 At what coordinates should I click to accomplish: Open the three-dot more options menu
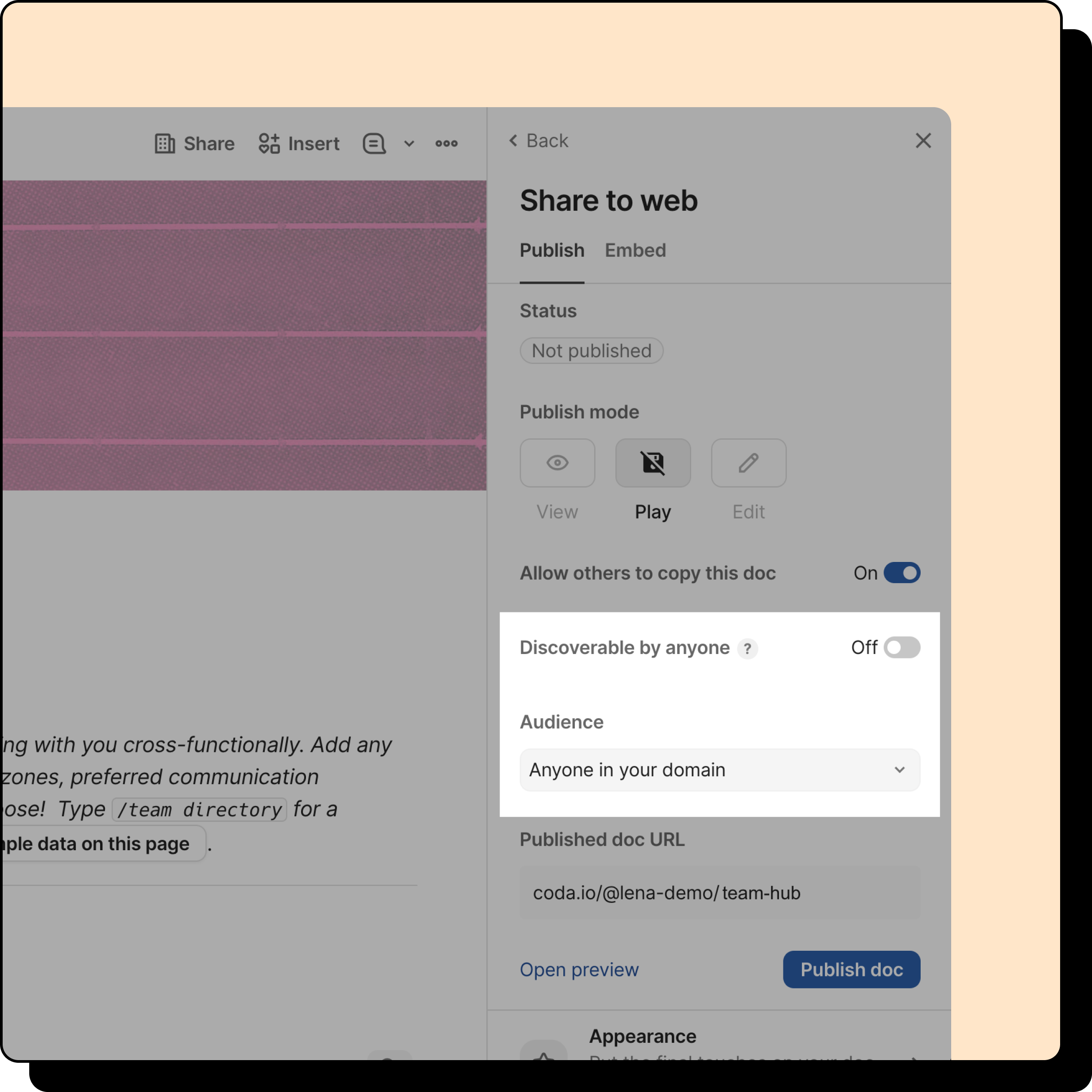pyautogui.click(x=446, y=143)
